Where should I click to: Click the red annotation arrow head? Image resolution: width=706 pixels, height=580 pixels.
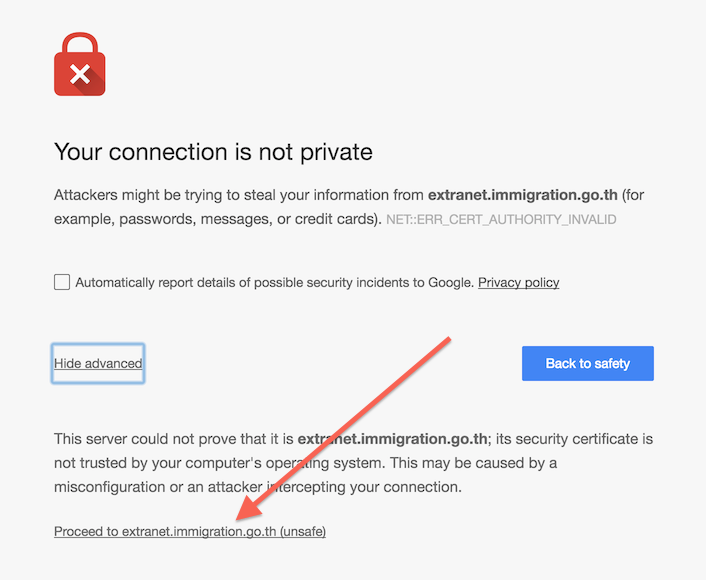[248, 509]
